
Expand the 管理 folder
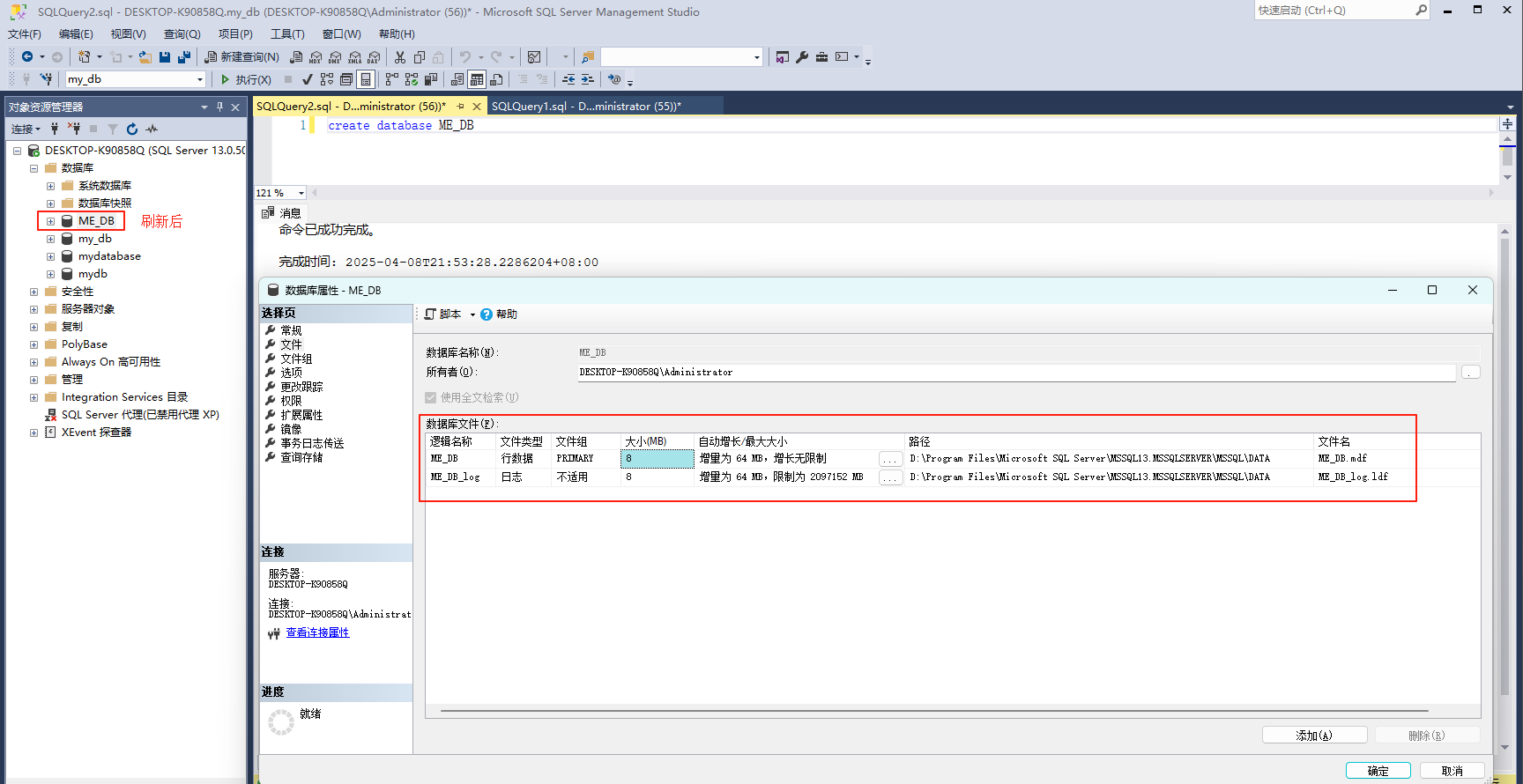(33, 380)
